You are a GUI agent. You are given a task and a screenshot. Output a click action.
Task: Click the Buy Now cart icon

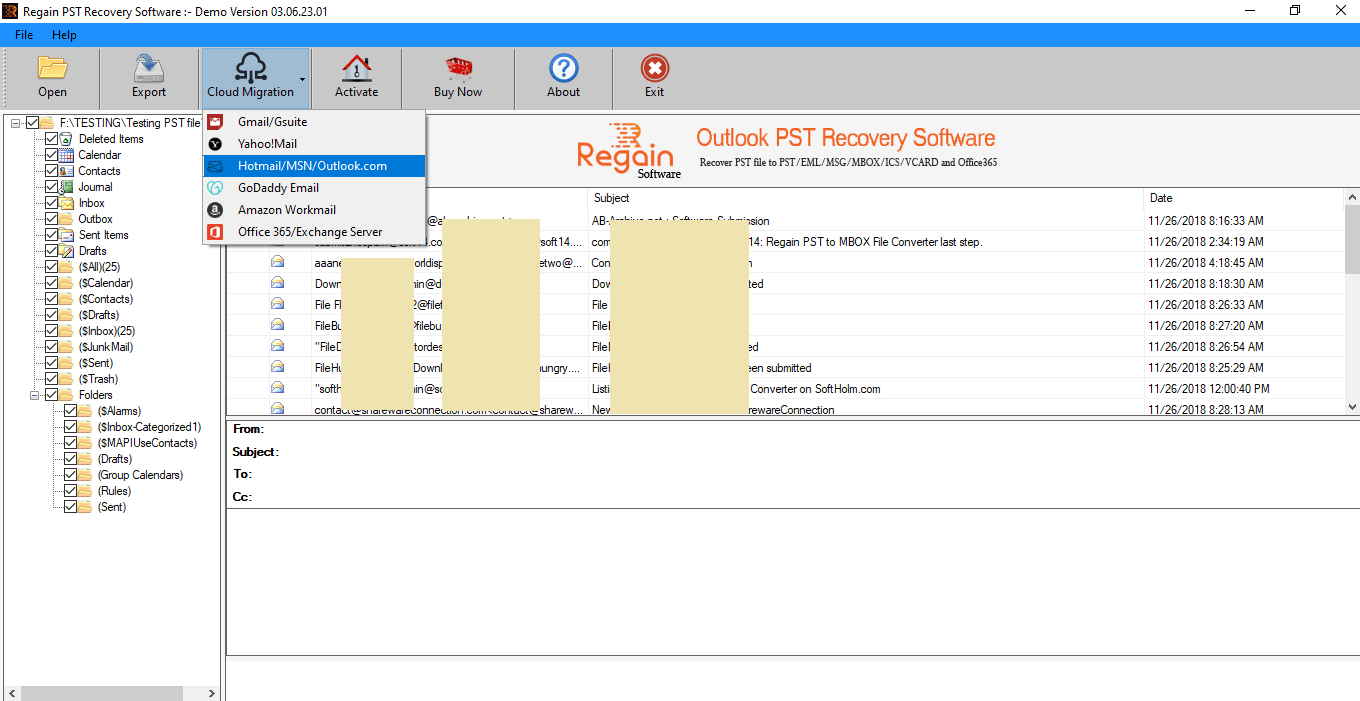(458, 67)
